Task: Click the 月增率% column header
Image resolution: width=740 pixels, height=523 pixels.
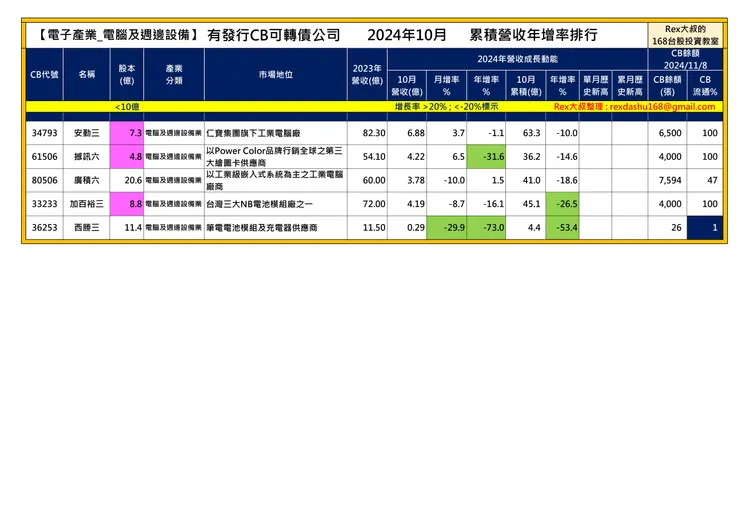Action: pos(446,85)
